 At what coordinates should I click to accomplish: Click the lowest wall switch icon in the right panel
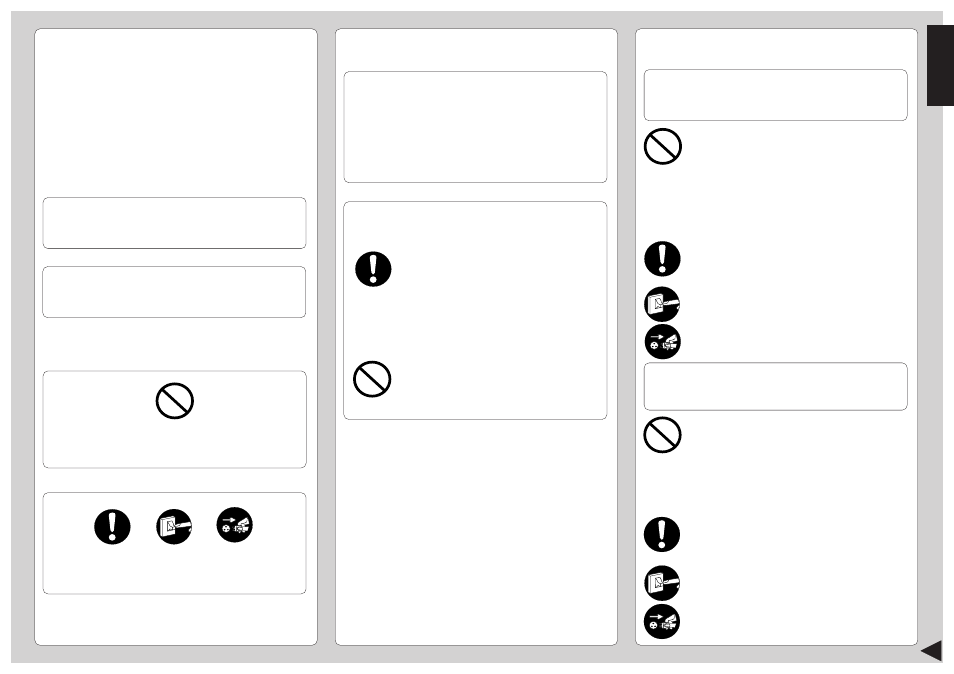tap(662, 583)
